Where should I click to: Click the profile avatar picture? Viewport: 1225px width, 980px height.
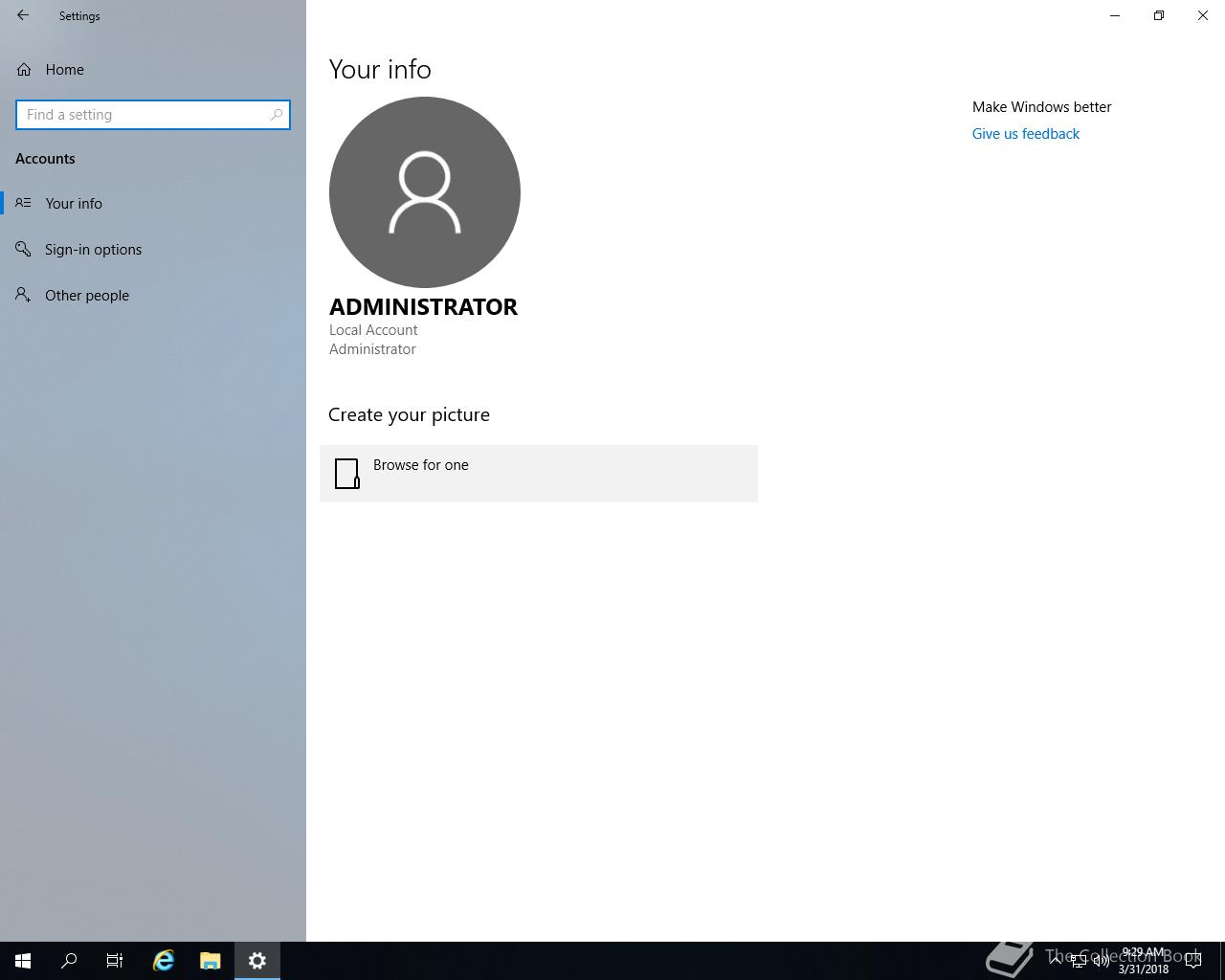pyautogui.click(x=425, y=192)
